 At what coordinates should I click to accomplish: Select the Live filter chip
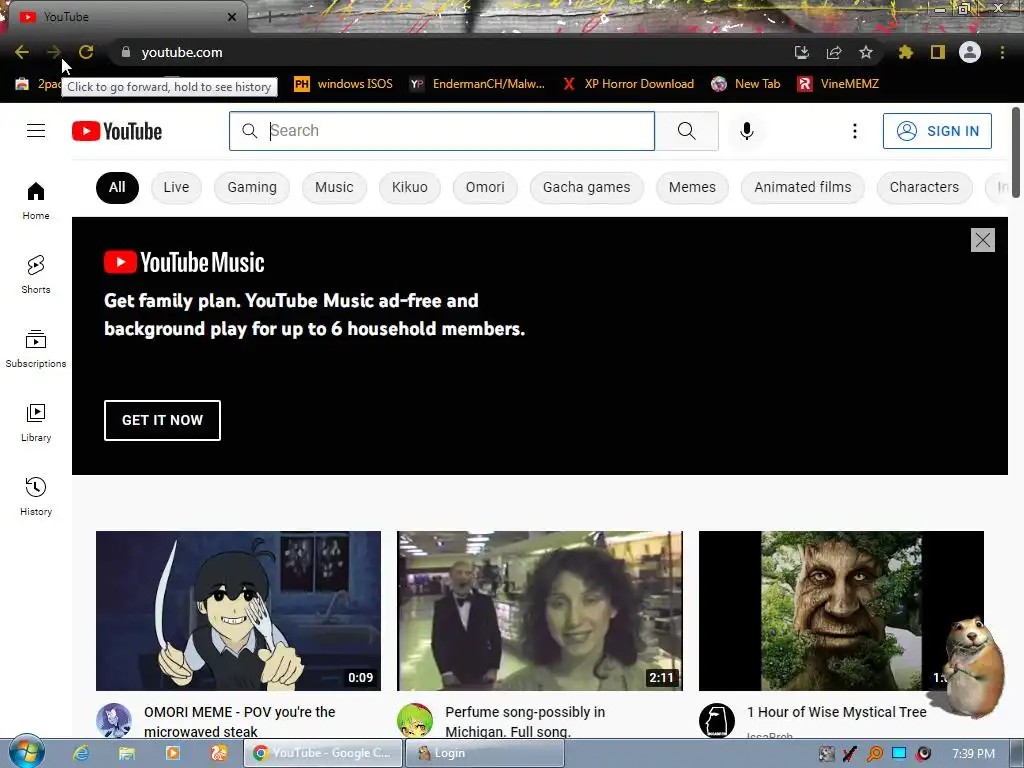pyautogui.click(x=176, y=187)
